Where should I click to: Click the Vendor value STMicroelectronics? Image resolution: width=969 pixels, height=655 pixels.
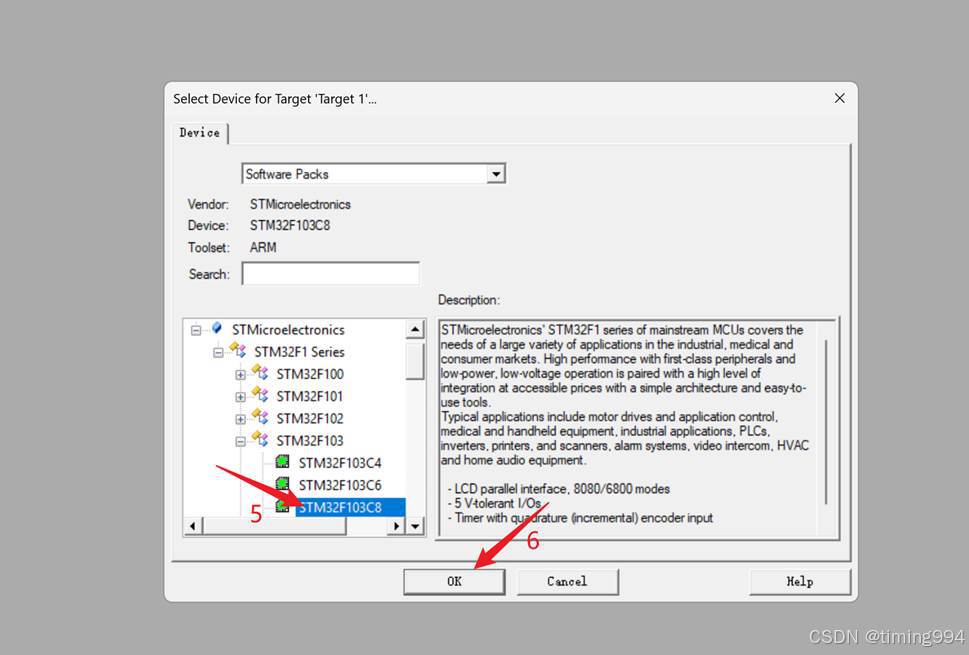(x=300, y=204)
